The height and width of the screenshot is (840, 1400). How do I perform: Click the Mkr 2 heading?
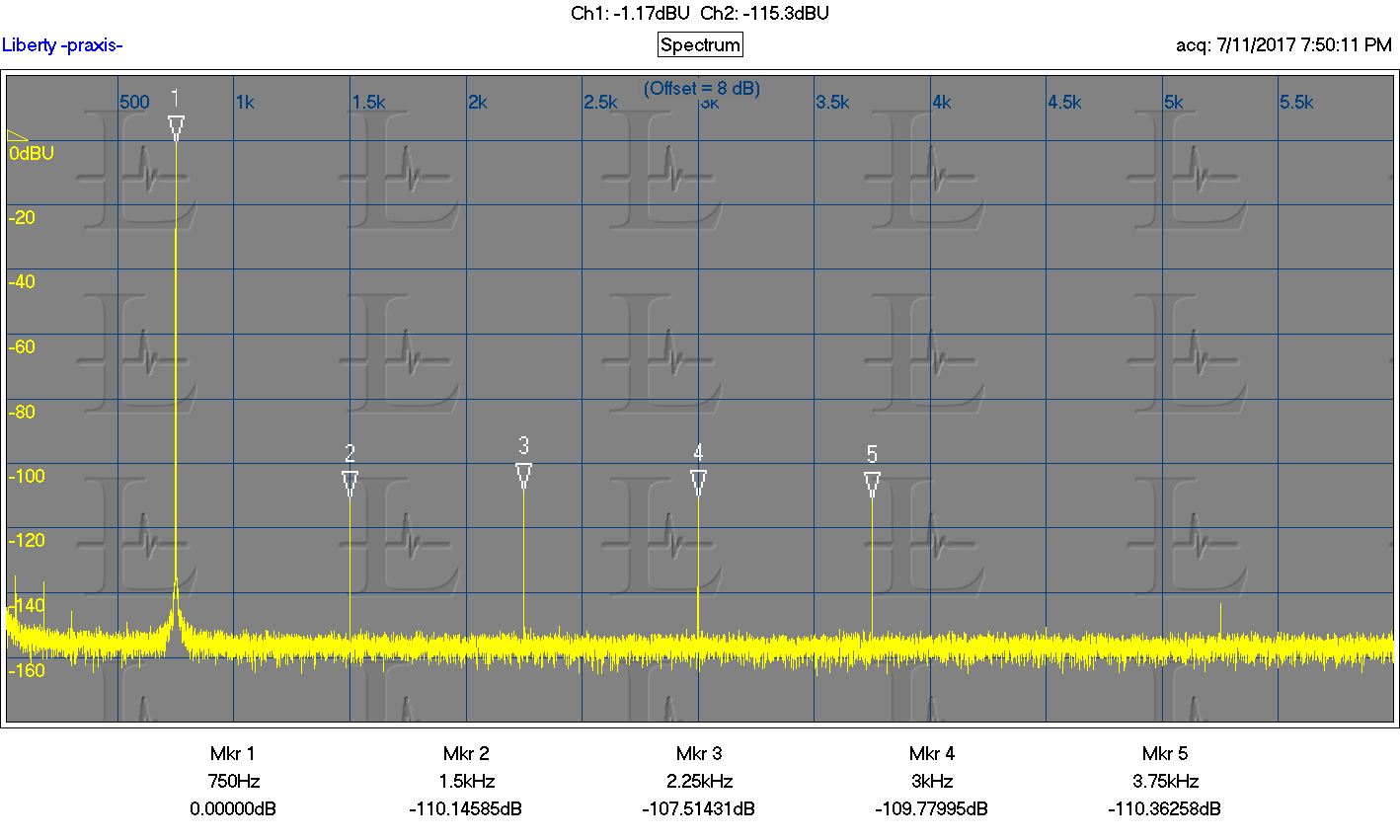pyautogui.click(x=466, y=753)
